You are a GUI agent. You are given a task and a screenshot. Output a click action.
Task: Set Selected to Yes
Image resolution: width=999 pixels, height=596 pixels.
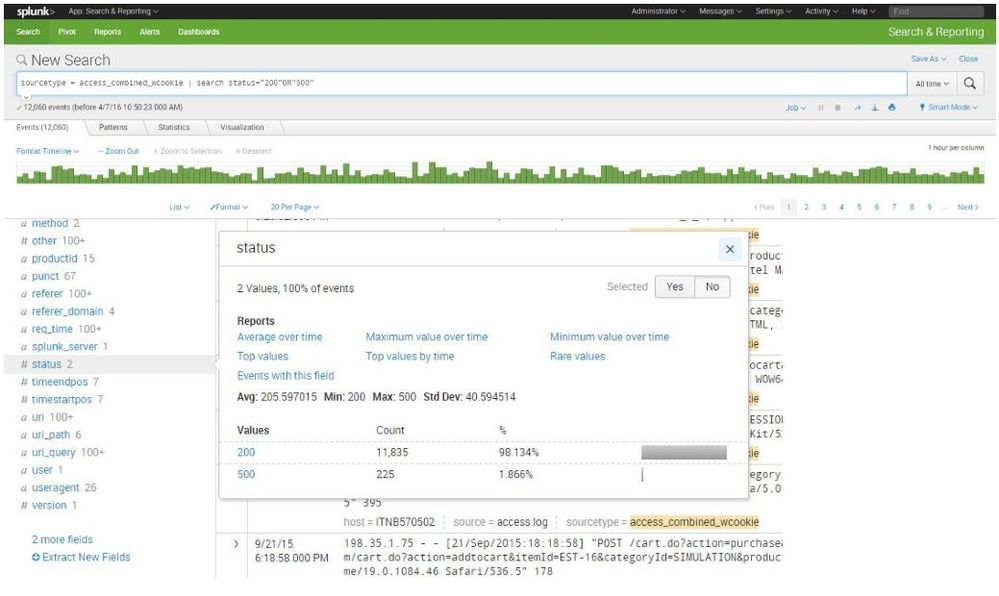tap(675, 287)
